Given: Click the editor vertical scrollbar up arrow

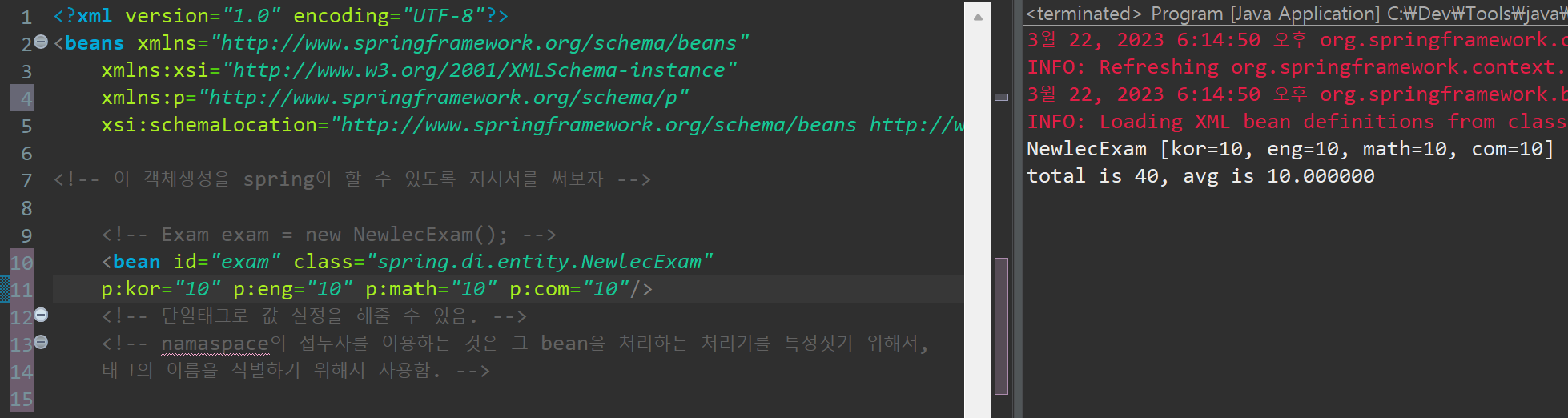Looking at the screenshot, I should [978, 16].
